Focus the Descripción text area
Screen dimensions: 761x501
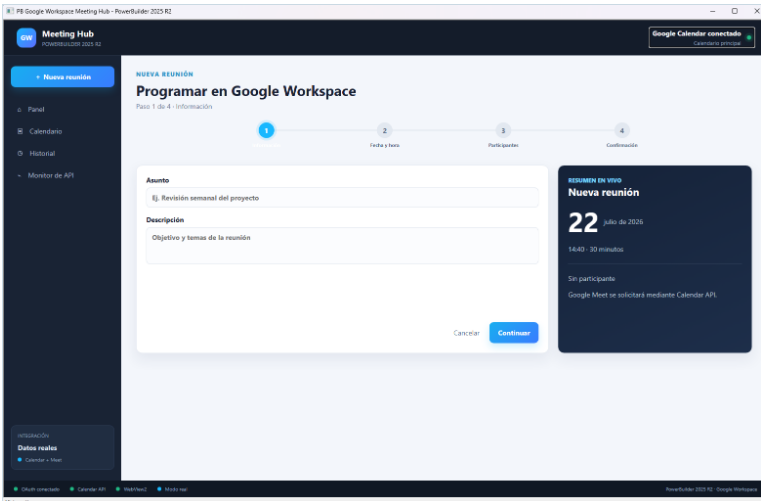342,246
